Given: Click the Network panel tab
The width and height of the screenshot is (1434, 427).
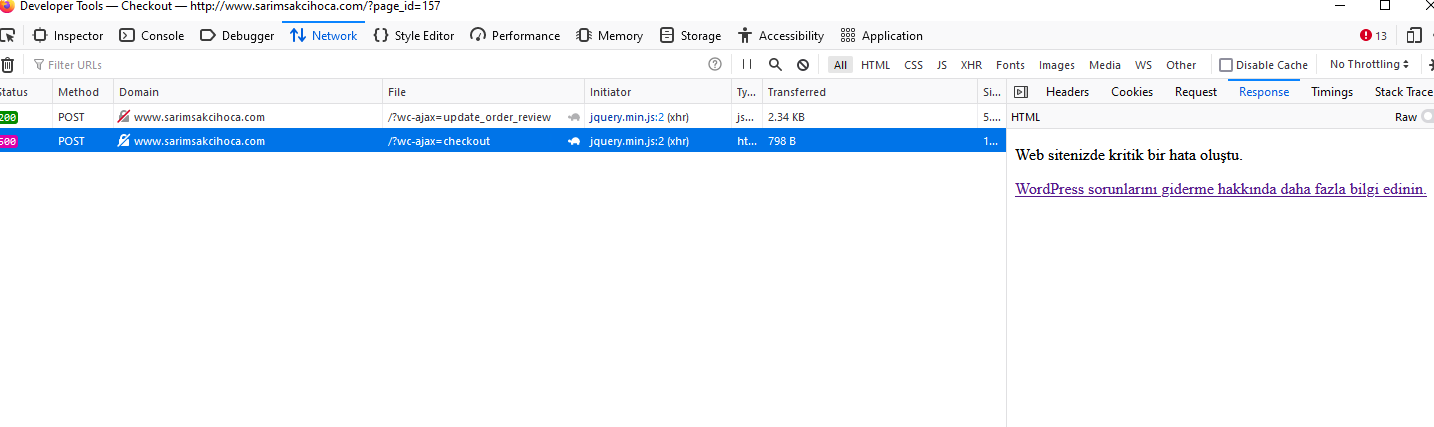Looking at the screenshot, I should tap(323, 36).
